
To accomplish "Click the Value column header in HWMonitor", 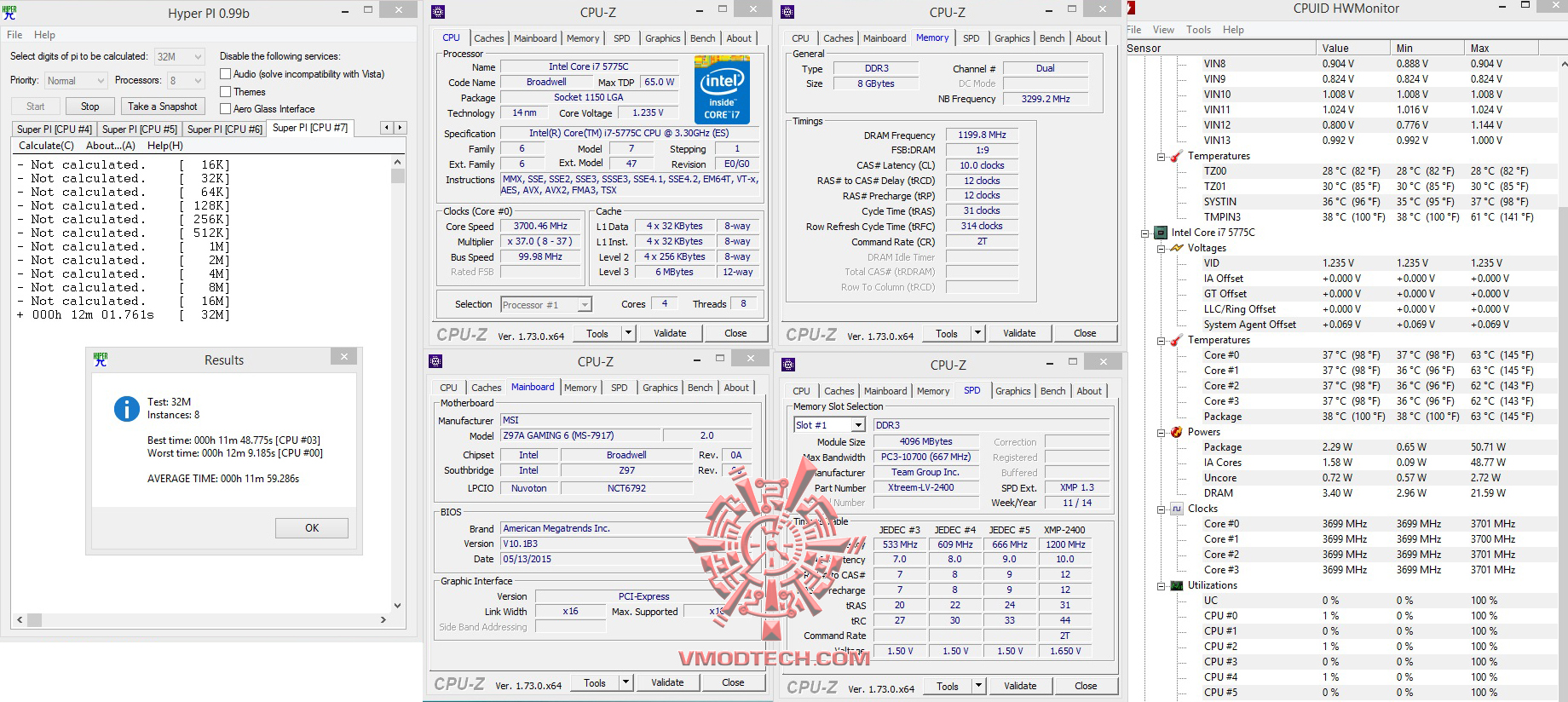I will click(1354, 49).
